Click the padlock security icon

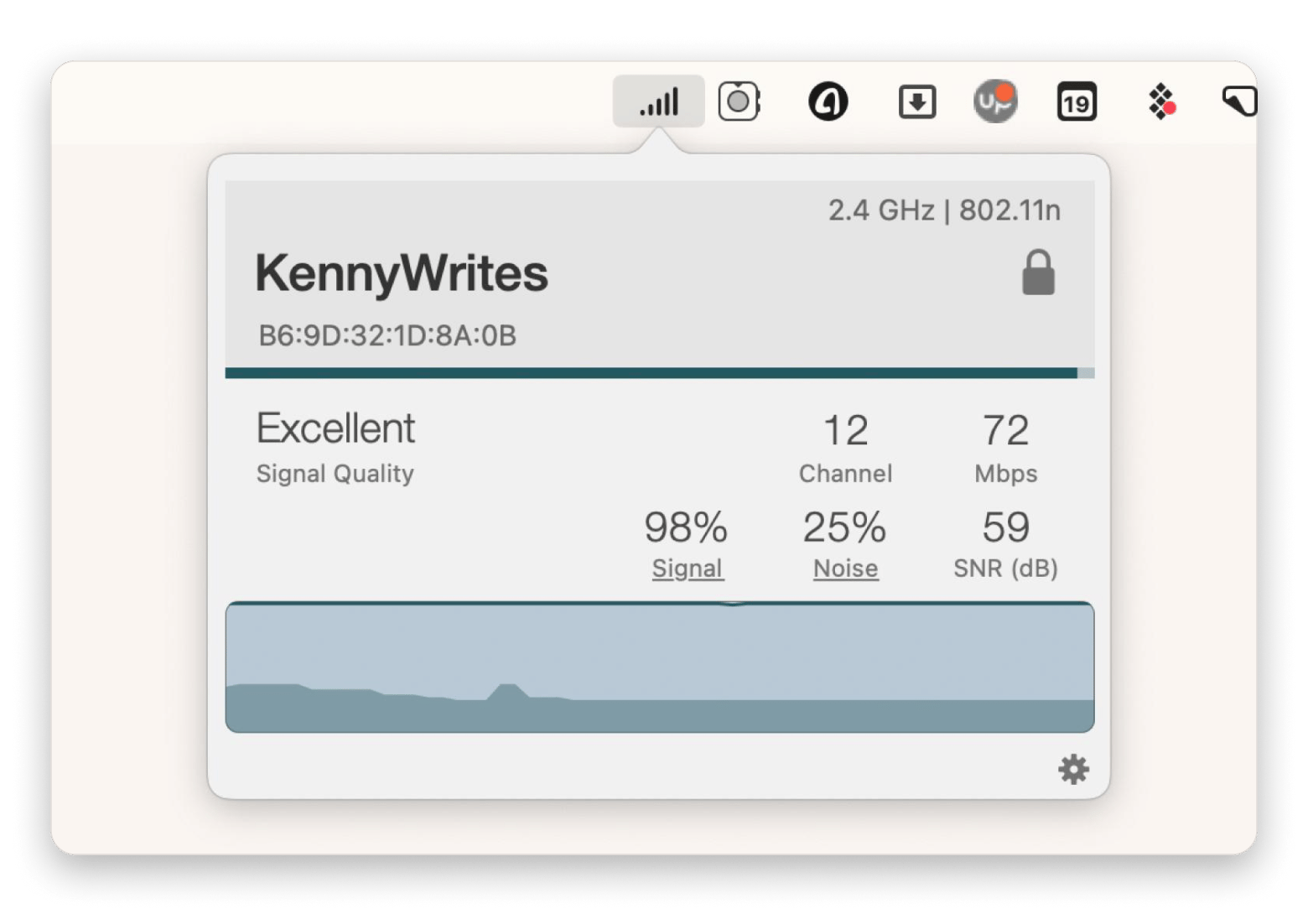[1038, 273]
